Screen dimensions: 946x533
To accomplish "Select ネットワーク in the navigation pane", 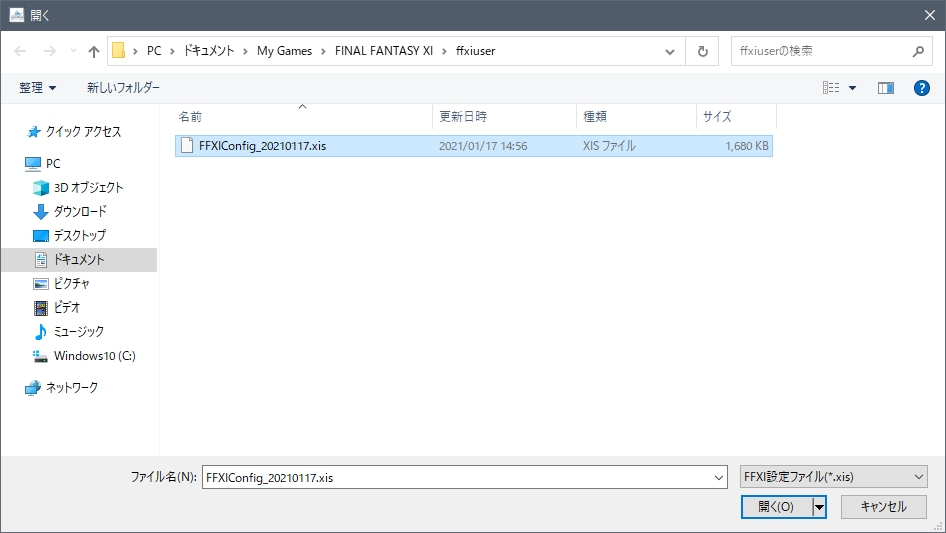I will [x=72, y=388].
